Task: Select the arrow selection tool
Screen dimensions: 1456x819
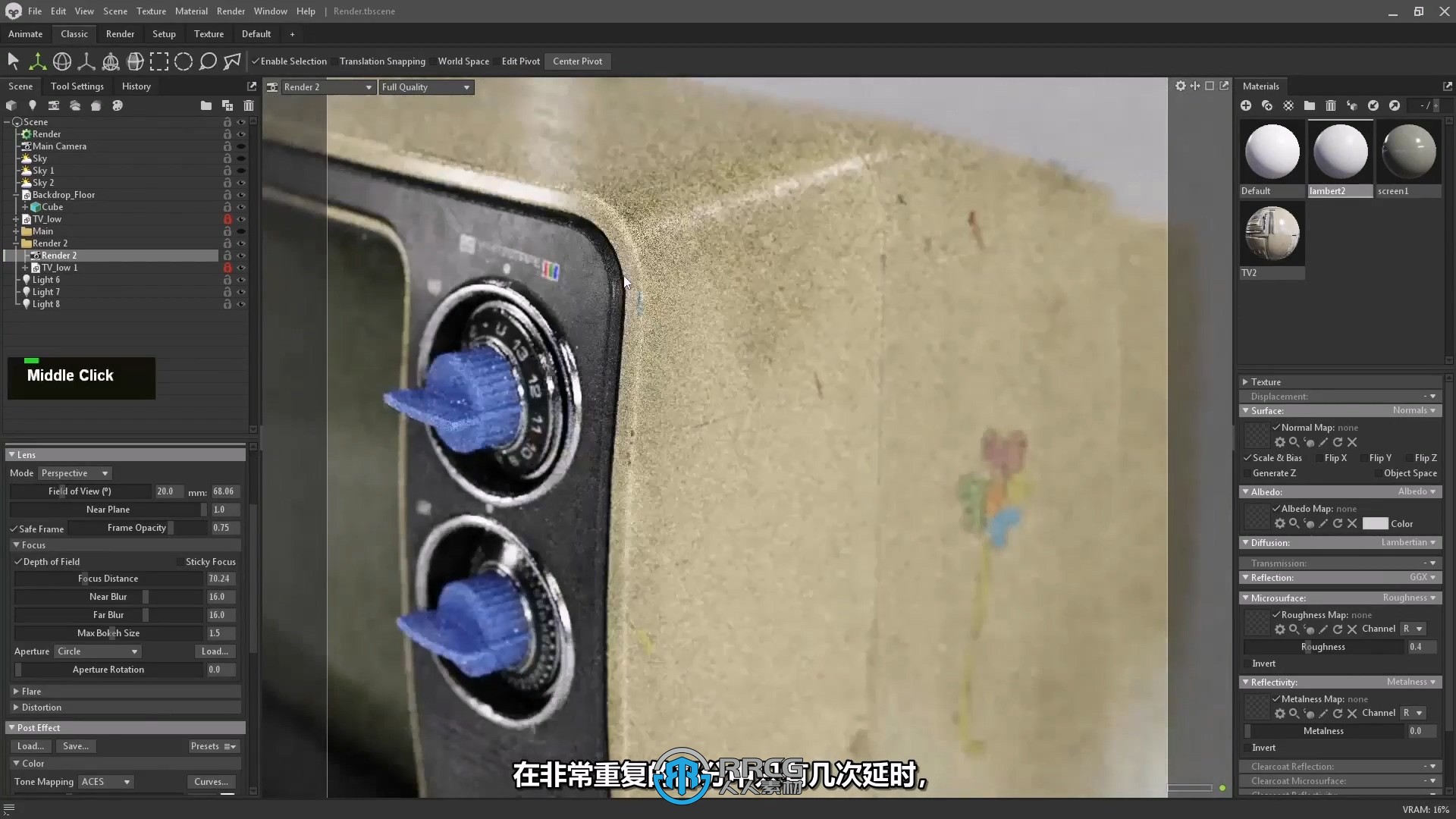Action: pyautogui.click(x=13, y=61)
